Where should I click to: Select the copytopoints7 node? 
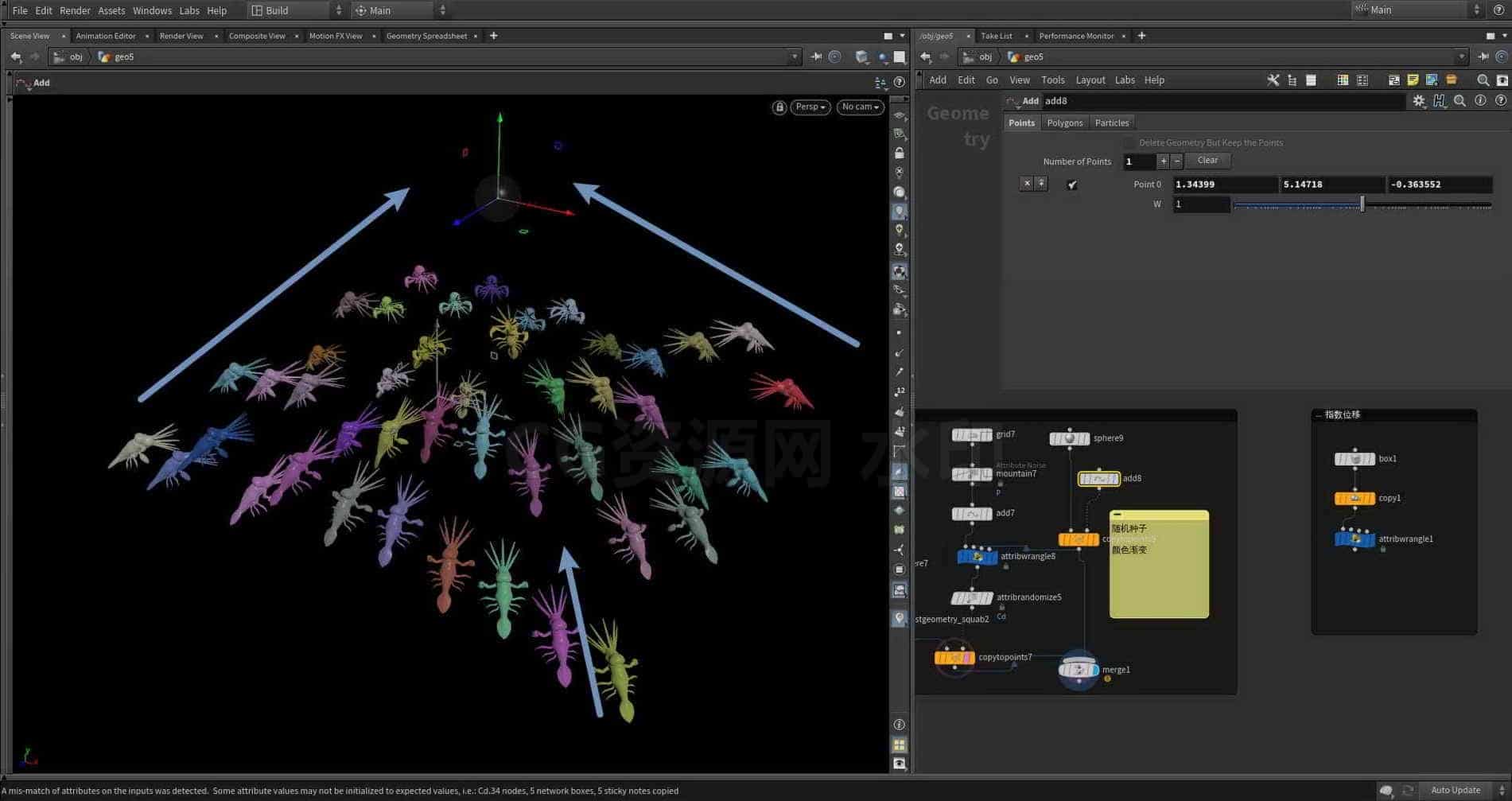954,658
